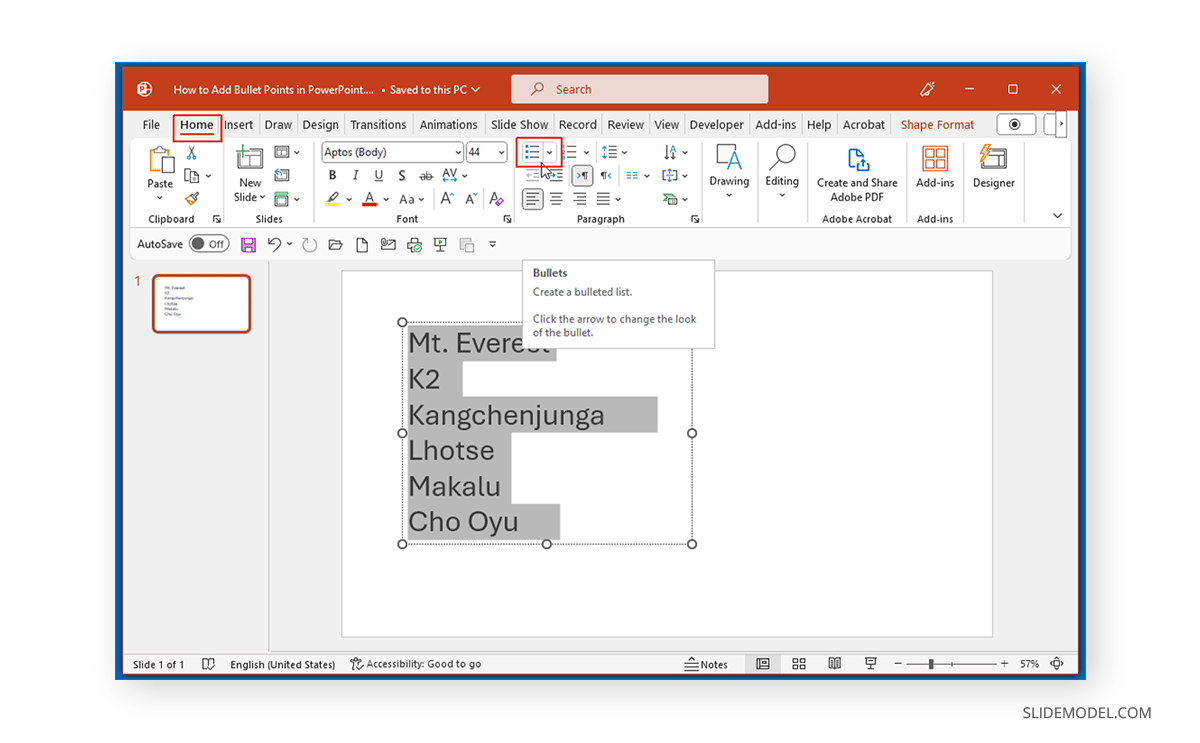Toggle the Notes pane
Image resolution: width=1200 pixels, height=743 pixels.
pos(706,664)
